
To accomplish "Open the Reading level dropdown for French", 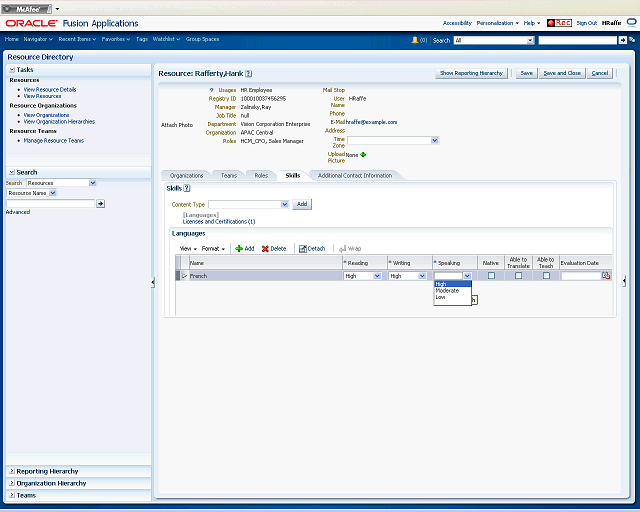I will tap(377, 276).
